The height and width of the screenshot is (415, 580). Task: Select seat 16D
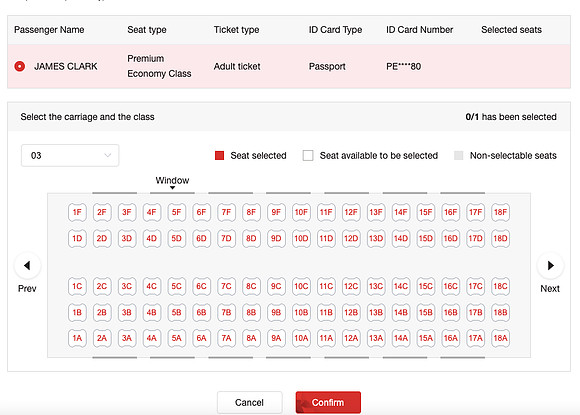tap(451, 238)
